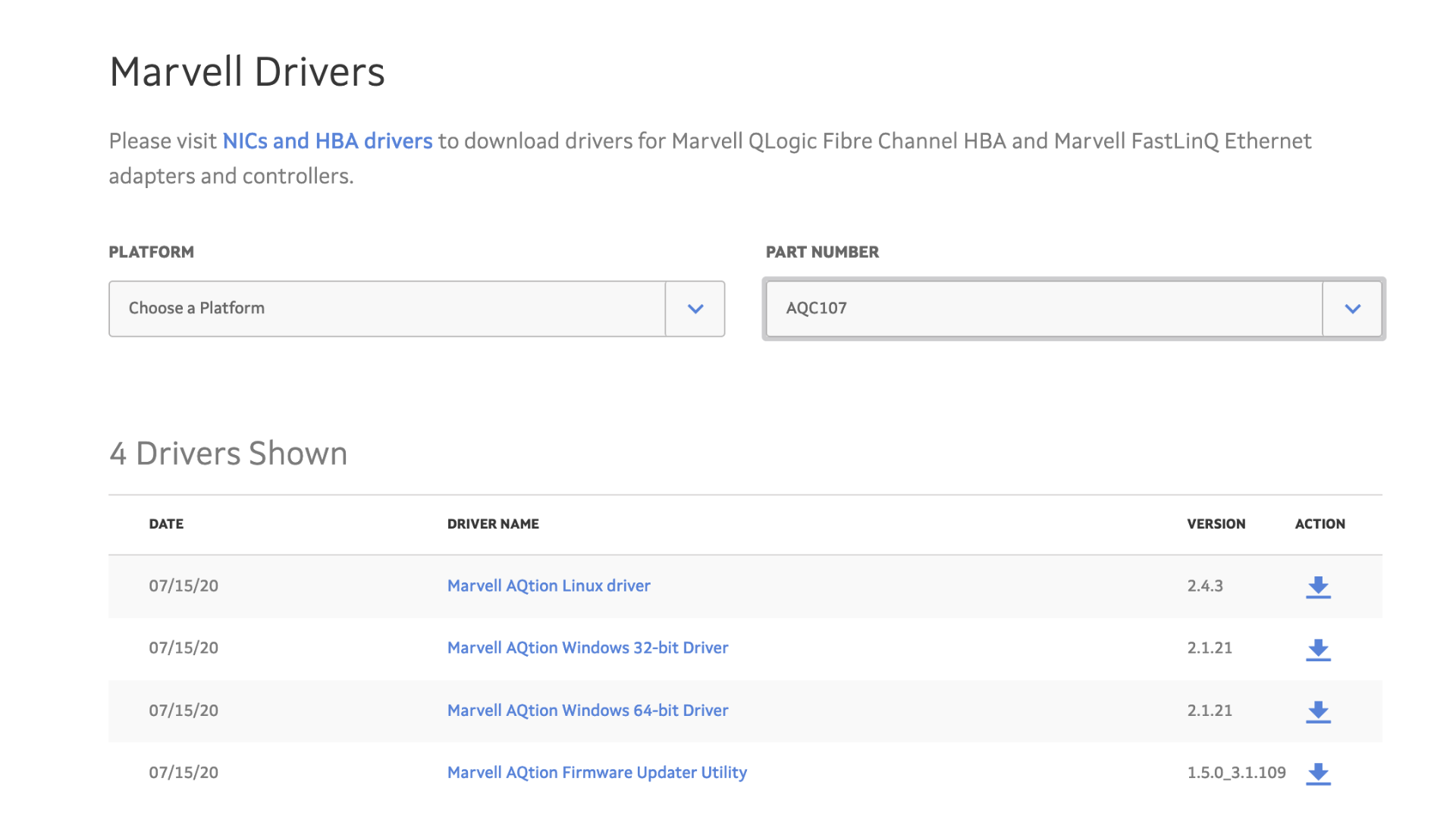Click the PLATFORM field label
The height and width of the screenshot is (813, 1456).
click(152, 252)
